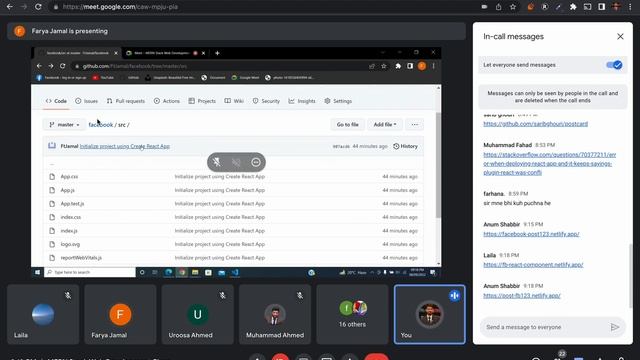Switch to the Projects tab in GitHub
This screenshot has width=640, height=360.
click(x=202, y=101)
